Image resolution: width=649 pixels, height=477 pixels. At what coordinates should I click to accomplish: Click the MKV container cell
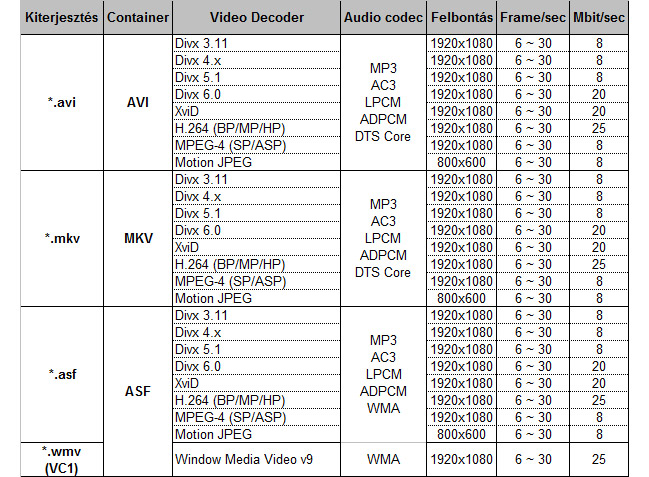[x=137, y=239]
